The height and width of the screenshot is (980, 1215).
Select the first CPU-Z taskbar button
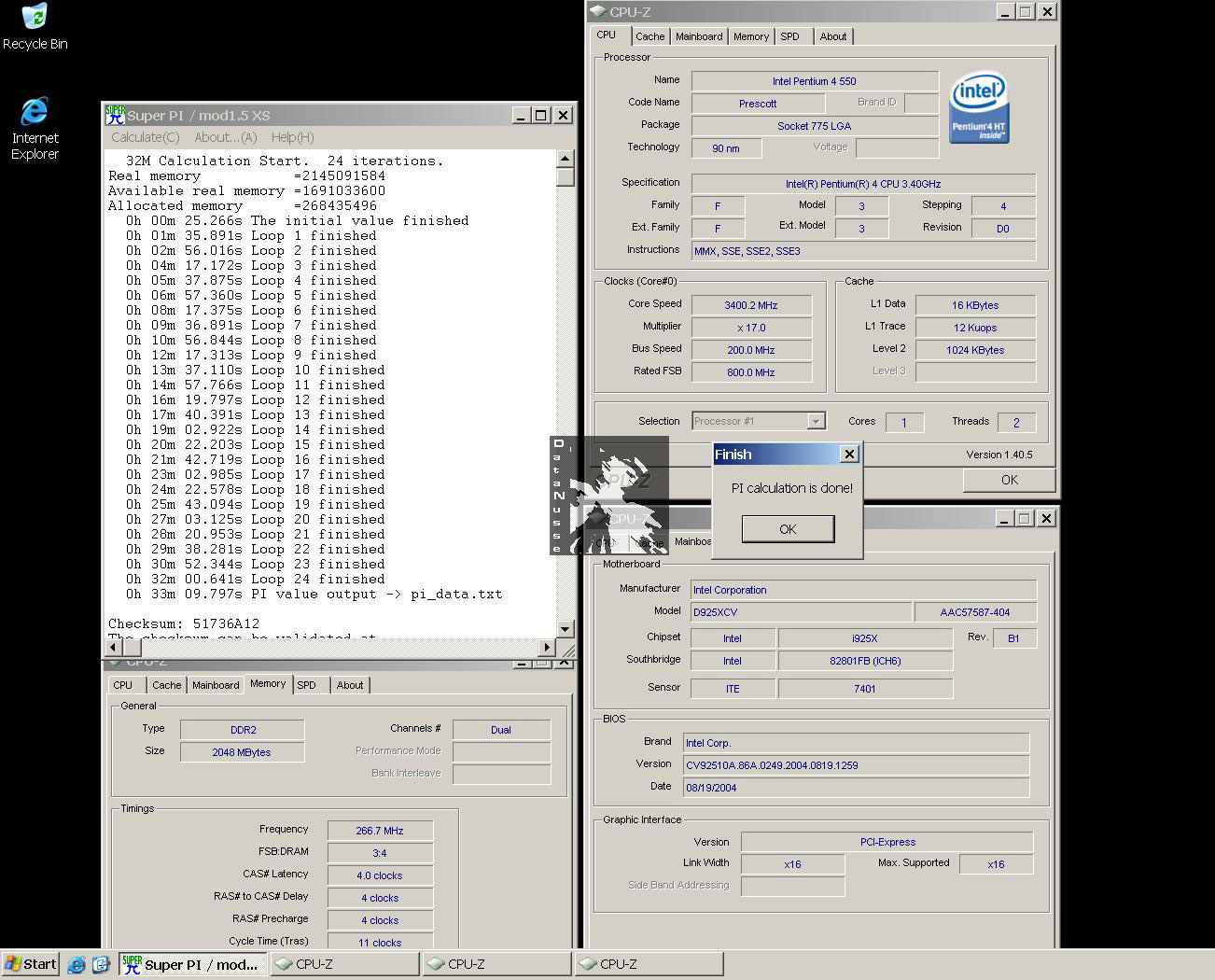click(x=344, y=964)
